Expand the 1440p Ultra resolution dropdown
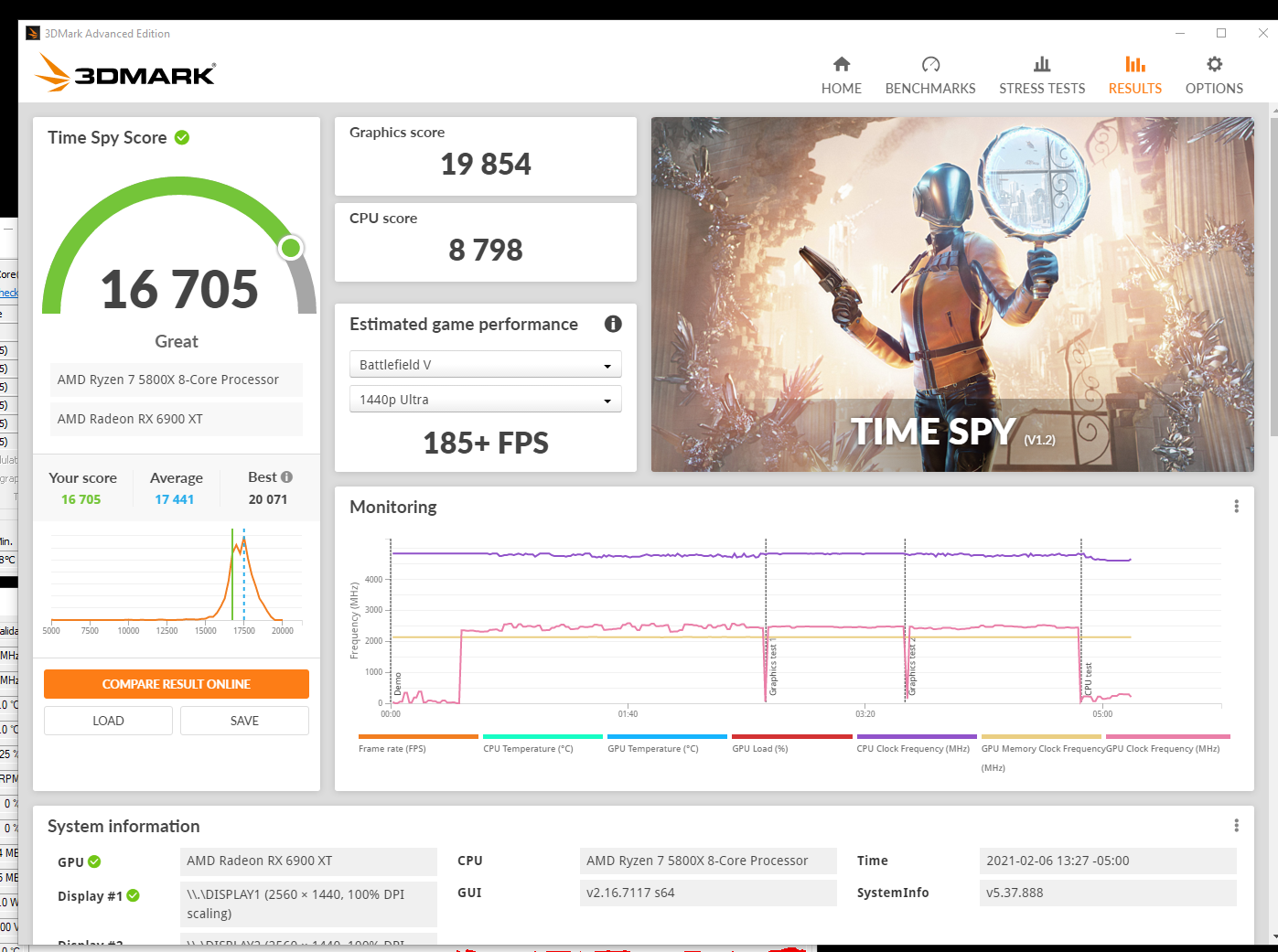 coord(485,400)
